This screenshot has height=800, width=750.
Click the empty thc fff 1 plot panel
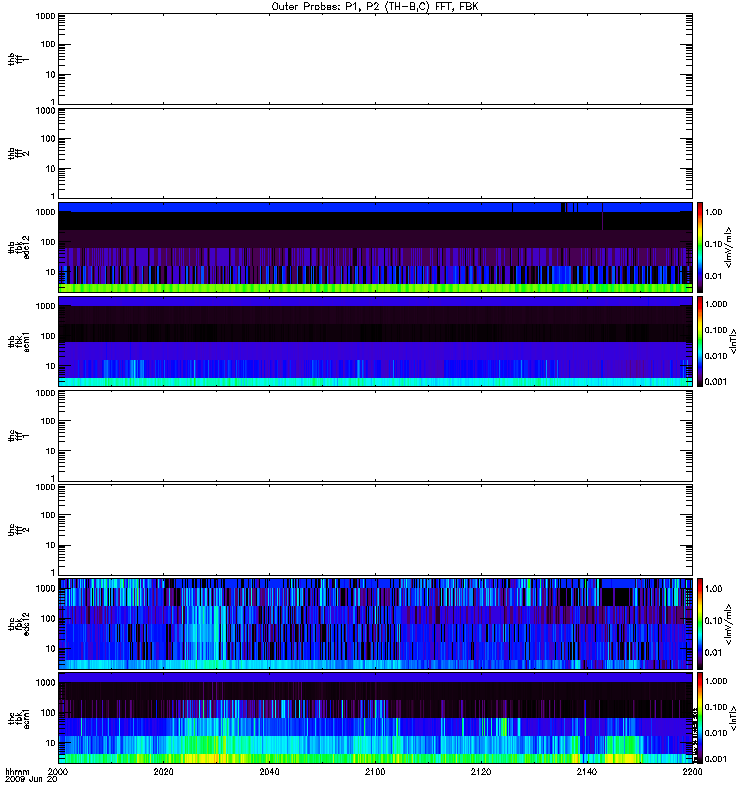[x=375, y=436]
